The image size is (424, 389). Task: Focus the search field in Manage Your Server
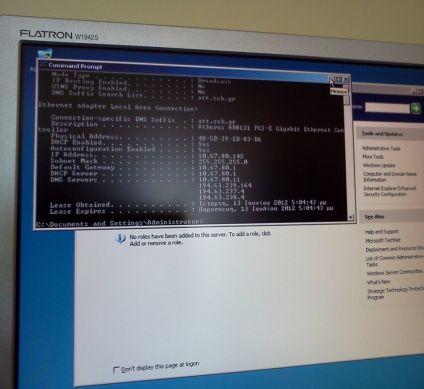coord(387,107)
